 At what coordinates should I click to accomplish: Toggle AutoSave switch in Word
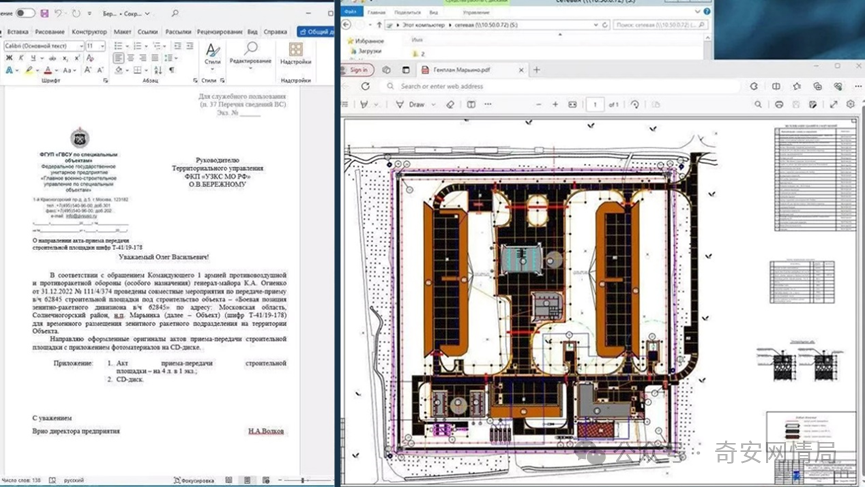click(24, 13)
